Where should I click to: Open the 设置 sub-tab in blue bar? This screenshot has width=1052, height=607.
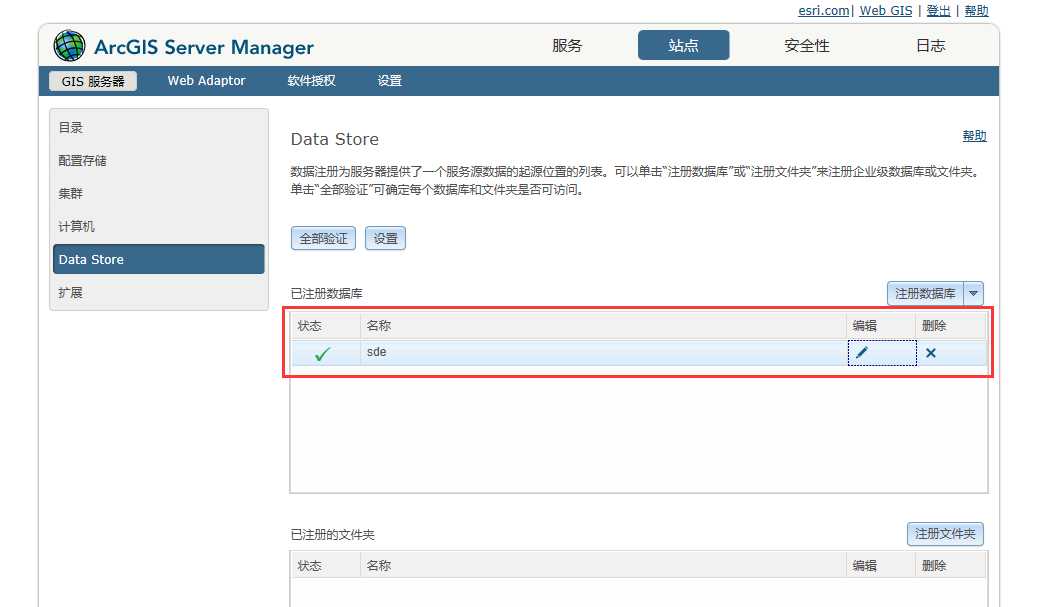[389, 80]
